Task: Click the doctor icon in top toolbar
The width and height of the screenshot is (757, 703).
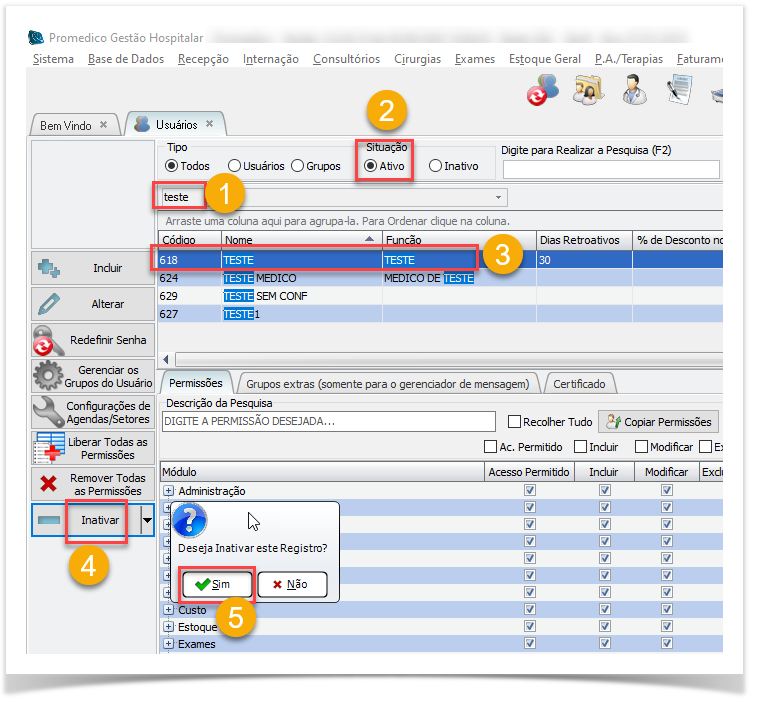Action: (633, 90)
